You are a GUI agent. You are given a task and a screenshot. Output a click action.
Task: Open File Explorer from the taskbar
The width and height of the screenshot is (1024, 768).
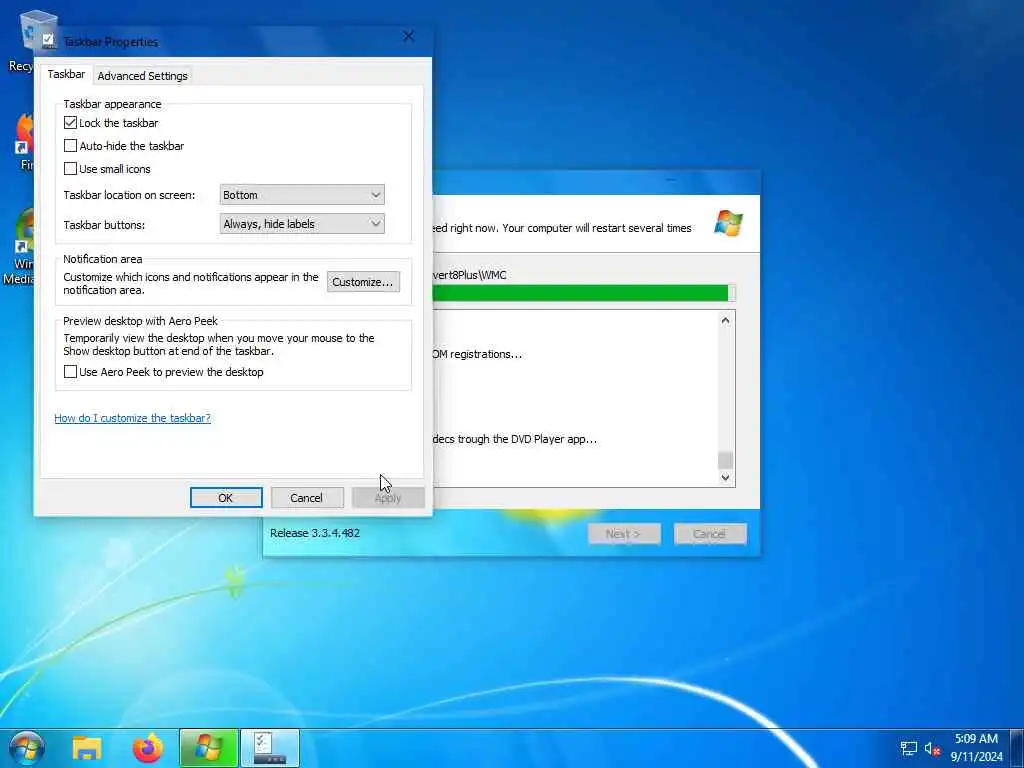[87, 748]
